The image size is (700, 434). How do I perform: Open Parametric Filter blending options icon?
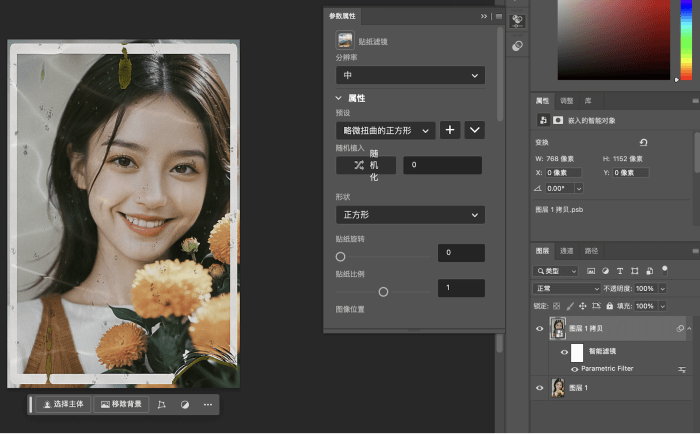point(682,369)
